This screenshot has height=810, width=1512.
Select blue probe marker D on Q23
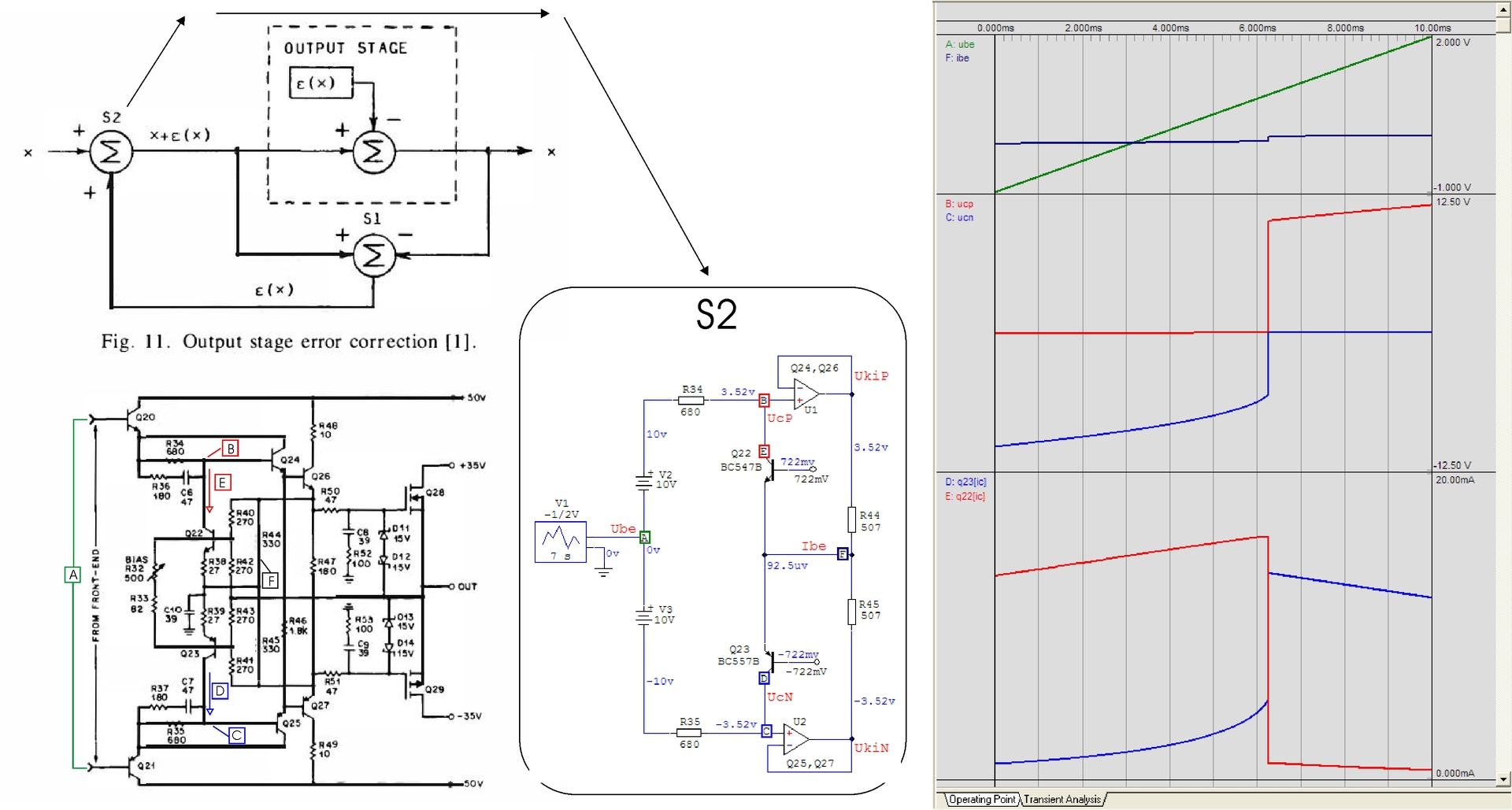click(x=763, y=678)
